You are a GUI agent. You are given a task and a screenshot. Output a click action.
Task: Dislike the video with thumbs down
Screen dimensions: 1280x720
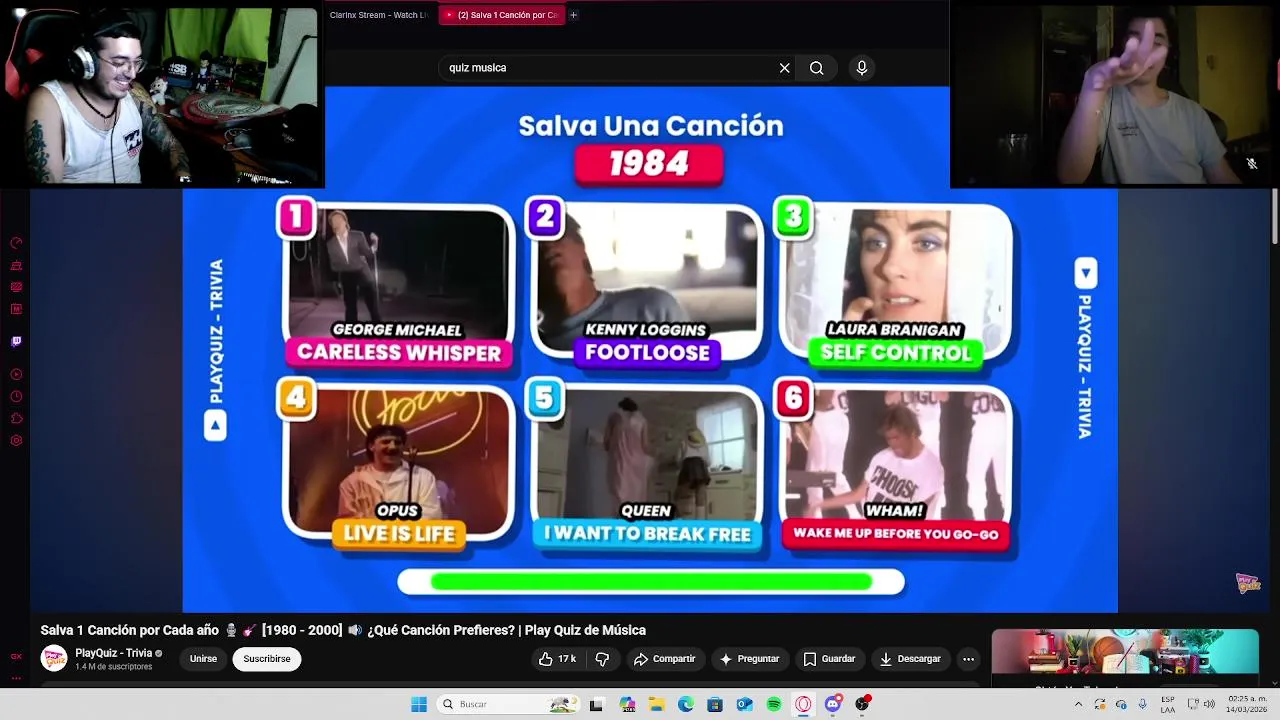[x=602, y=659]
